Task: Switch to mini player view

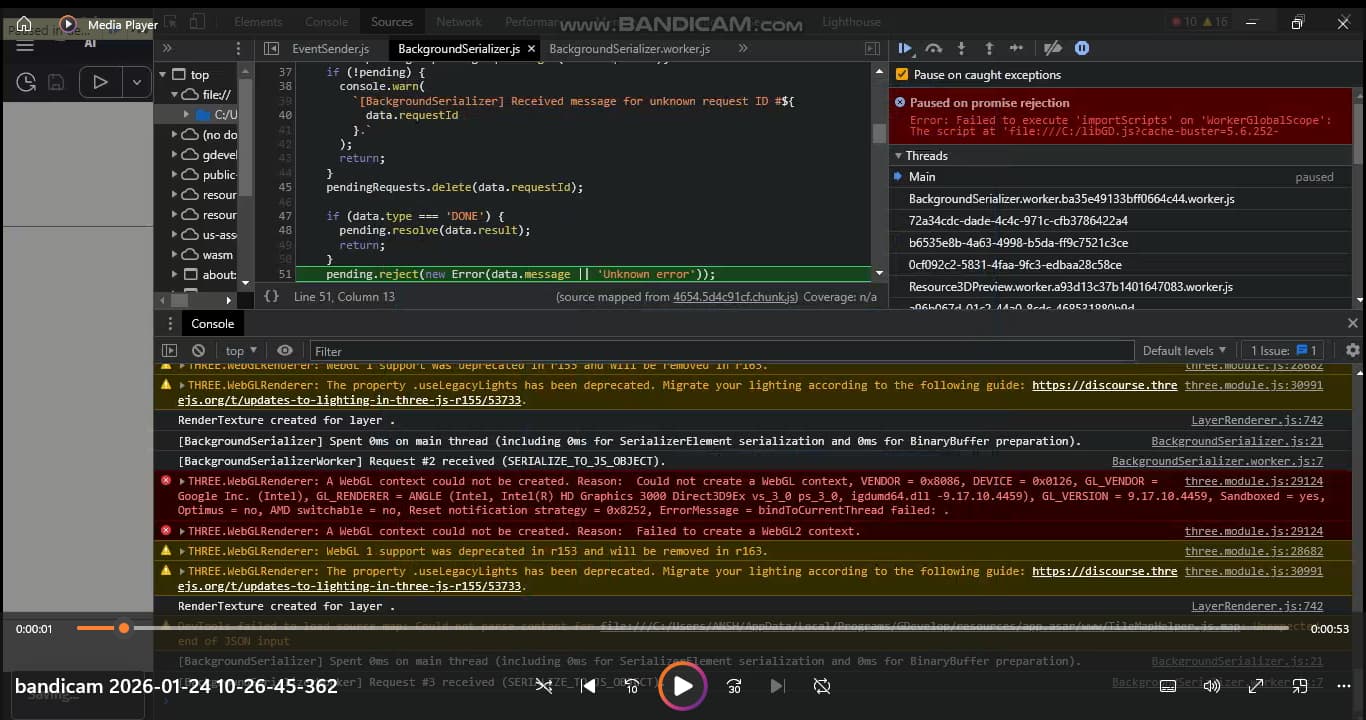Action: [1299, 686]
